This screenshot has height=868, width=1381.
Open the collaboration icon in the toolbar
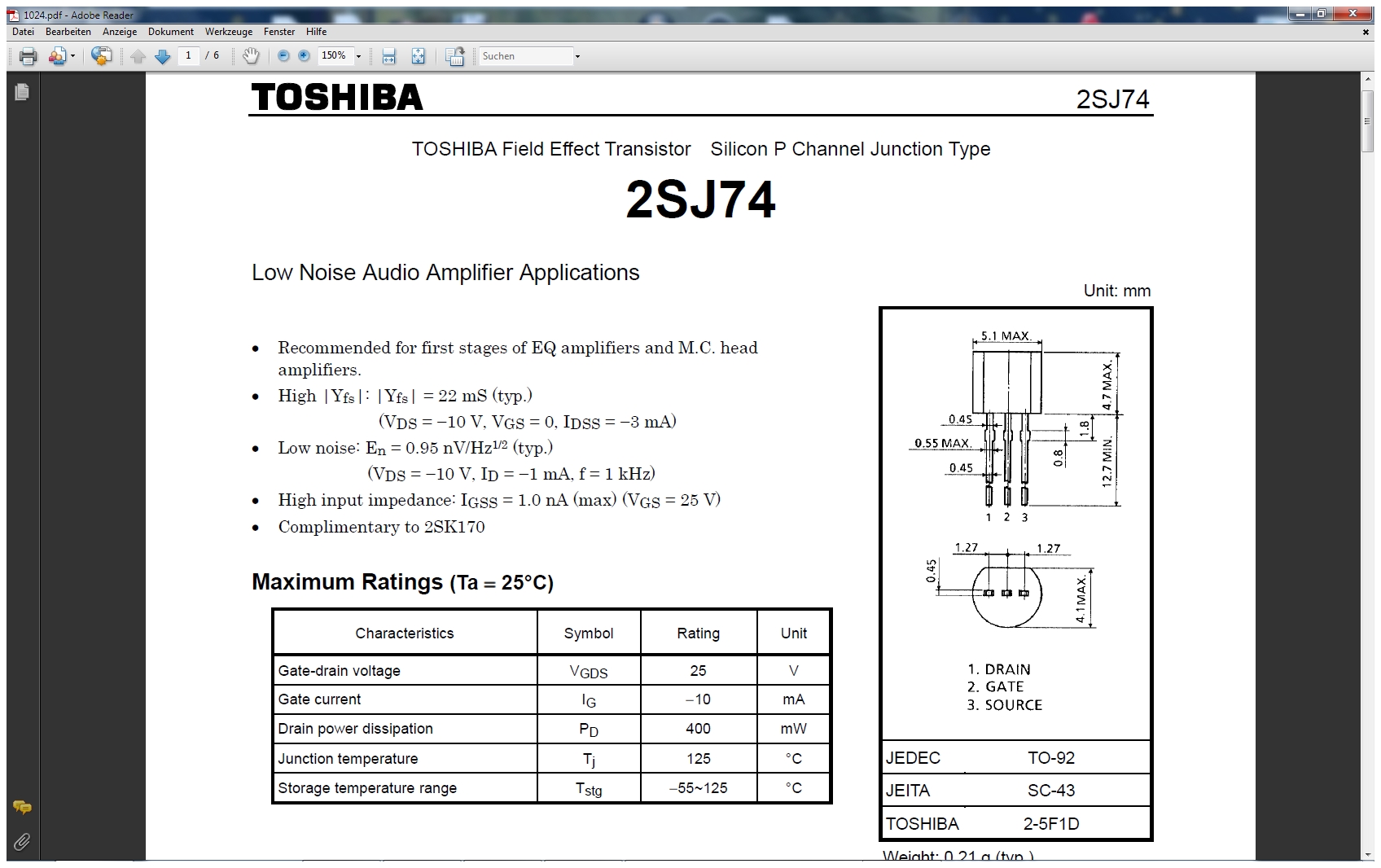point(57,56)
